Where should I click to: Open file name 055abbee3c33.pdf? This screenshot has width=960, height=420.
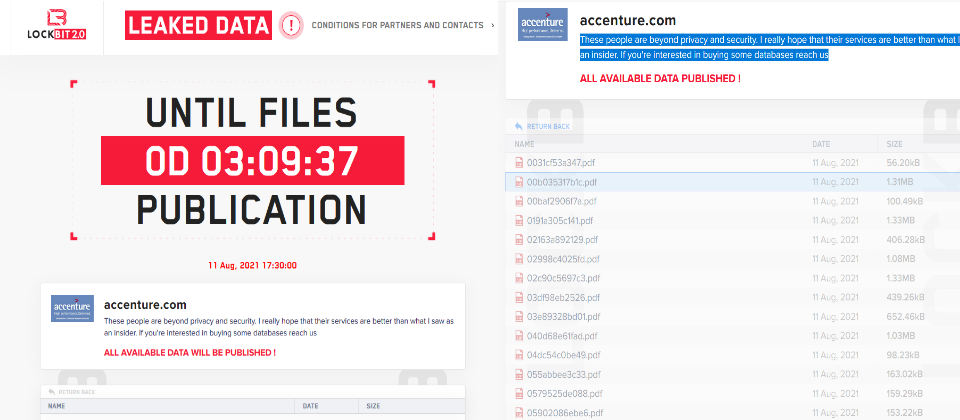click(563, 374)
